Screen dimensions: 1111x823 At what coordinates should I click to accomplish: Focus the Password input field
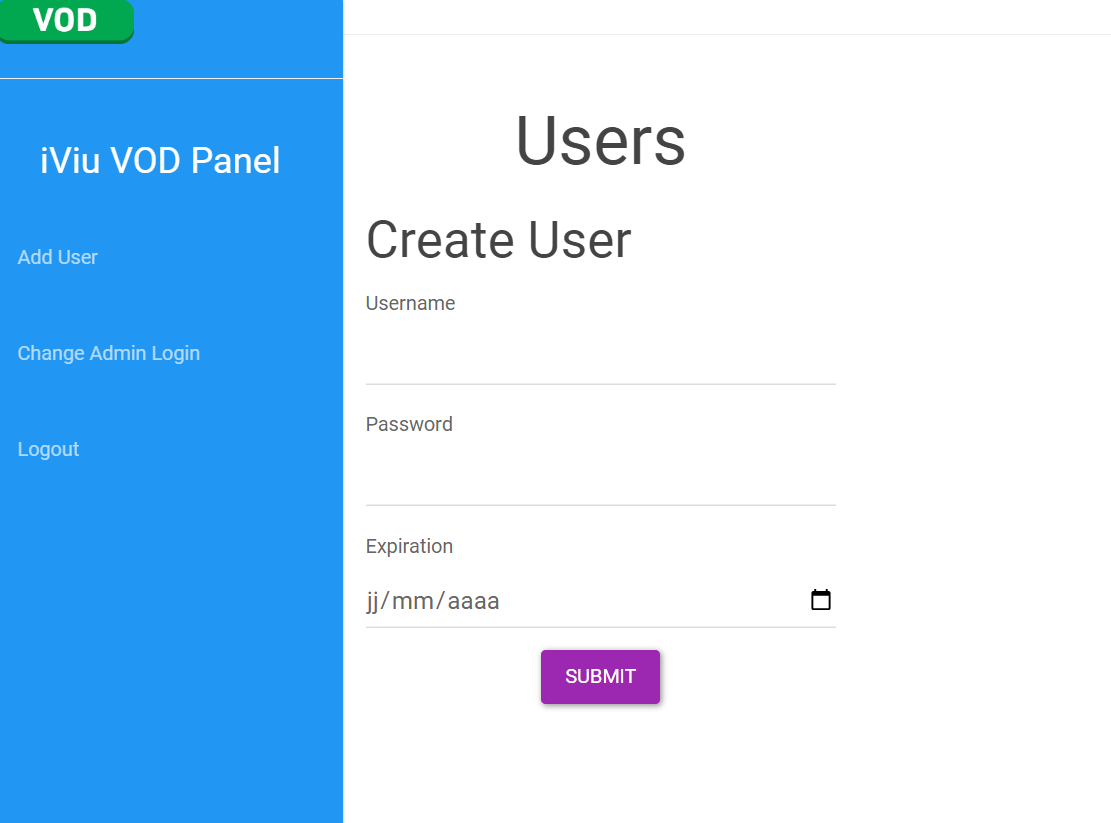[600, 481]
